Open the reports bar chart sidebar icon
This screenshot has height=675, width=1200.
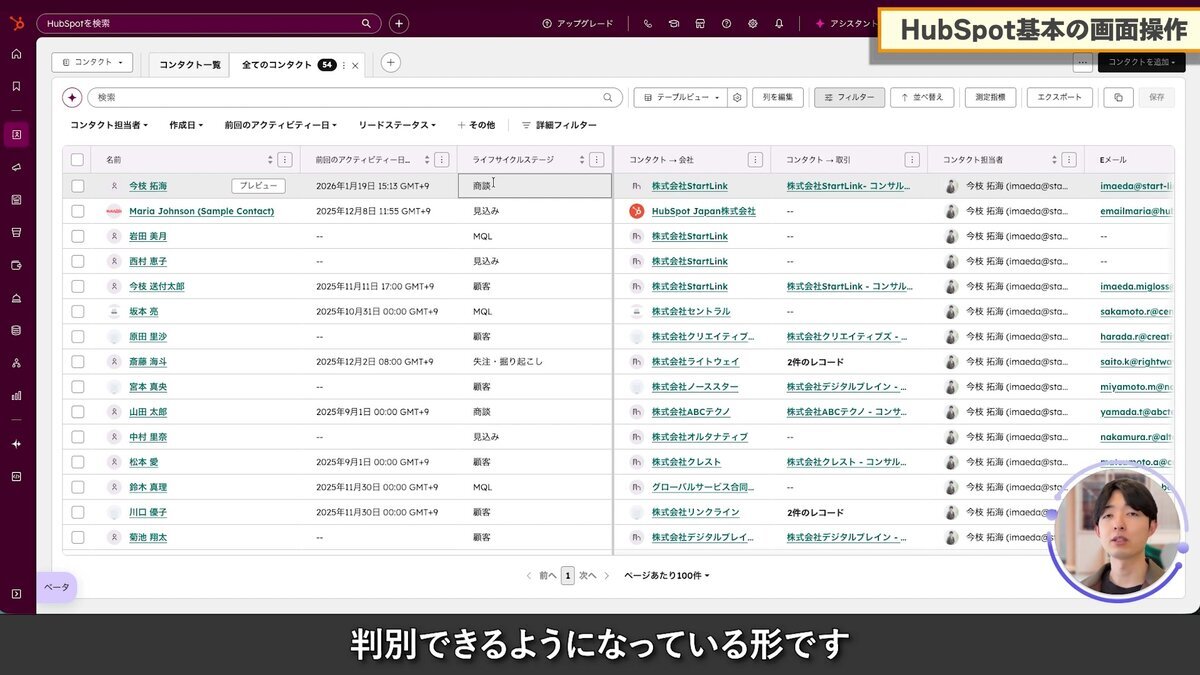pos(16,395)
